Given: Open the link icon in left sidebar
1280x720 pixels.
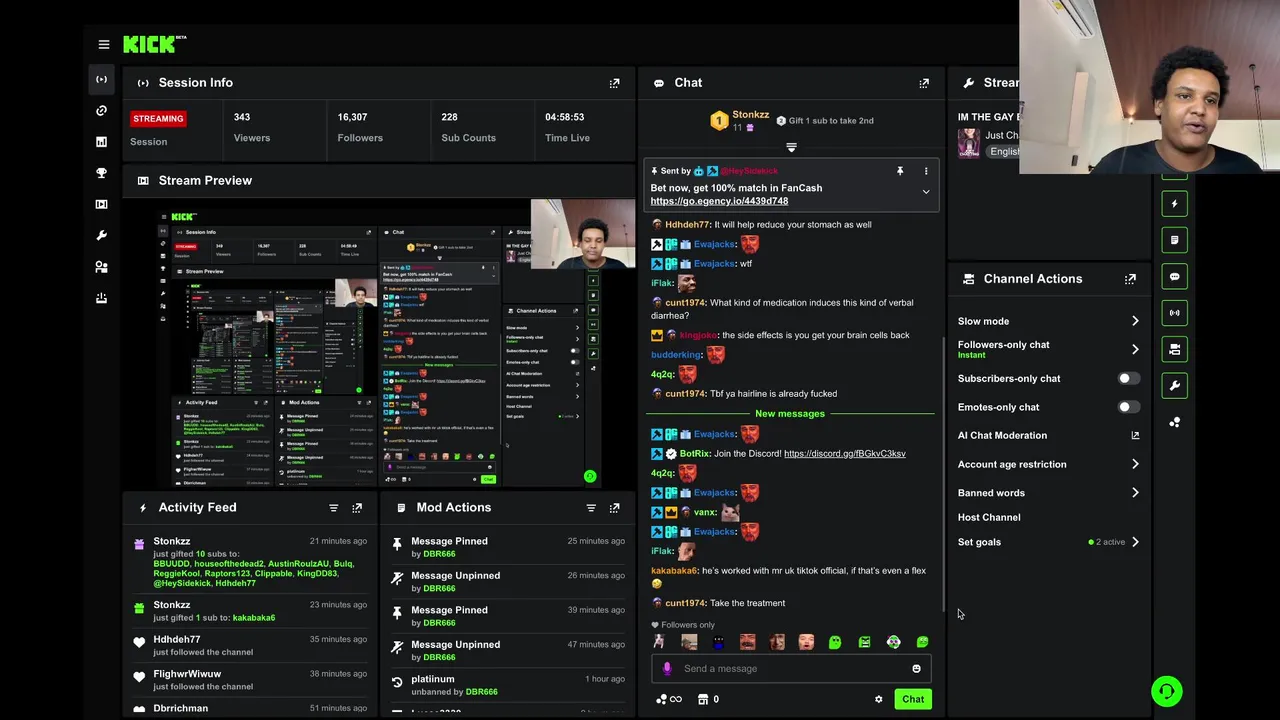Looking at the screenshot, I should click(x=101, y=111).
